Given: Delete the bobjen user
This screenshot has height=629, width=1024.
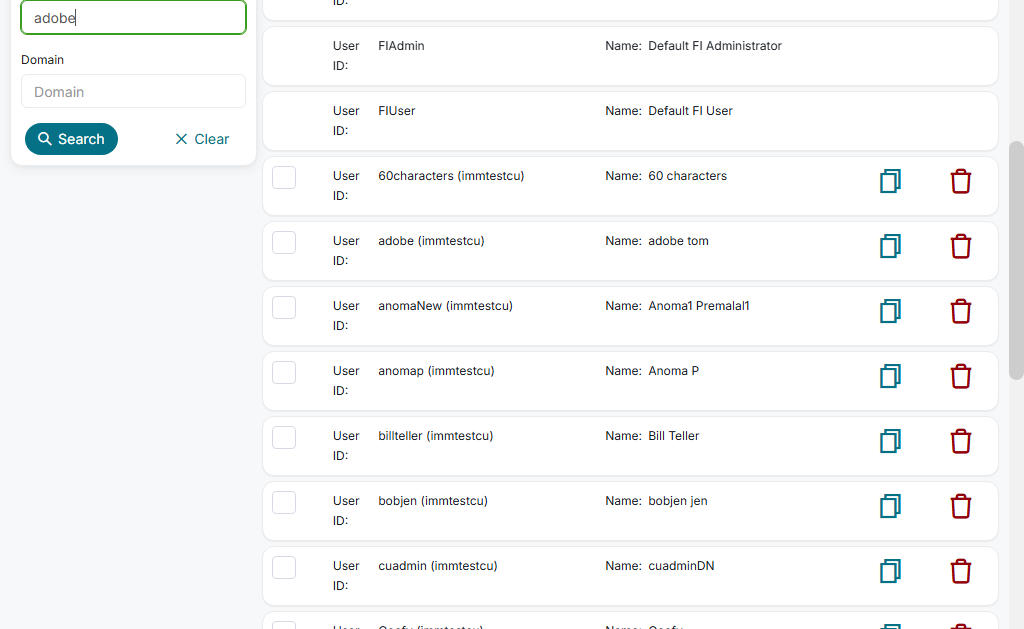Looking at the screenshot, I should click(x=960, y=506).
